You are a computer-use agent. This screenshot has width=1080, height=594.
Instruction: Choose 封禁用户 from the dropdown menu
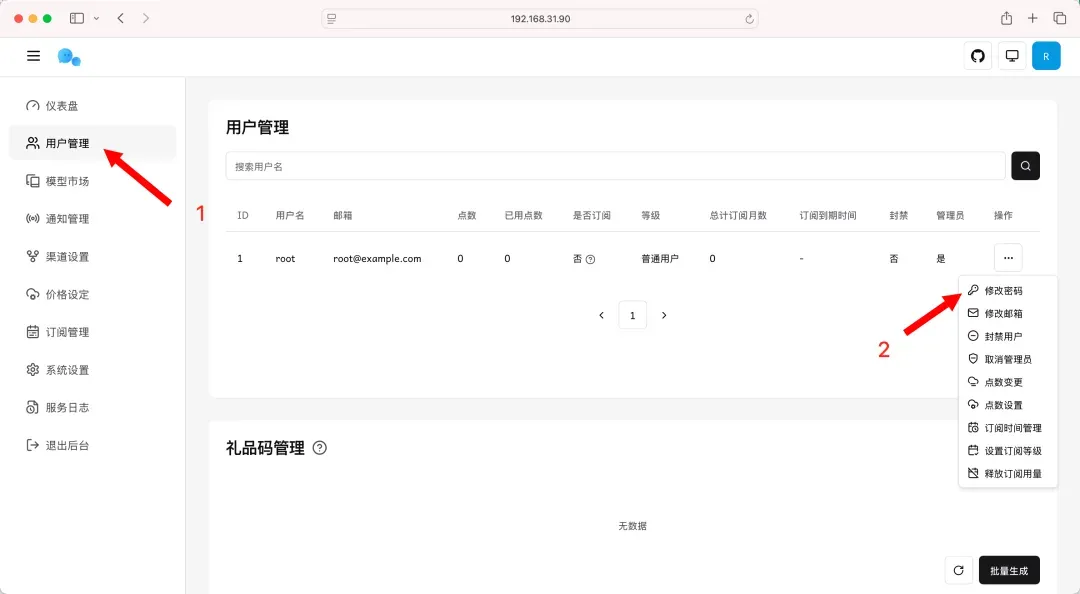(1008, 336)
